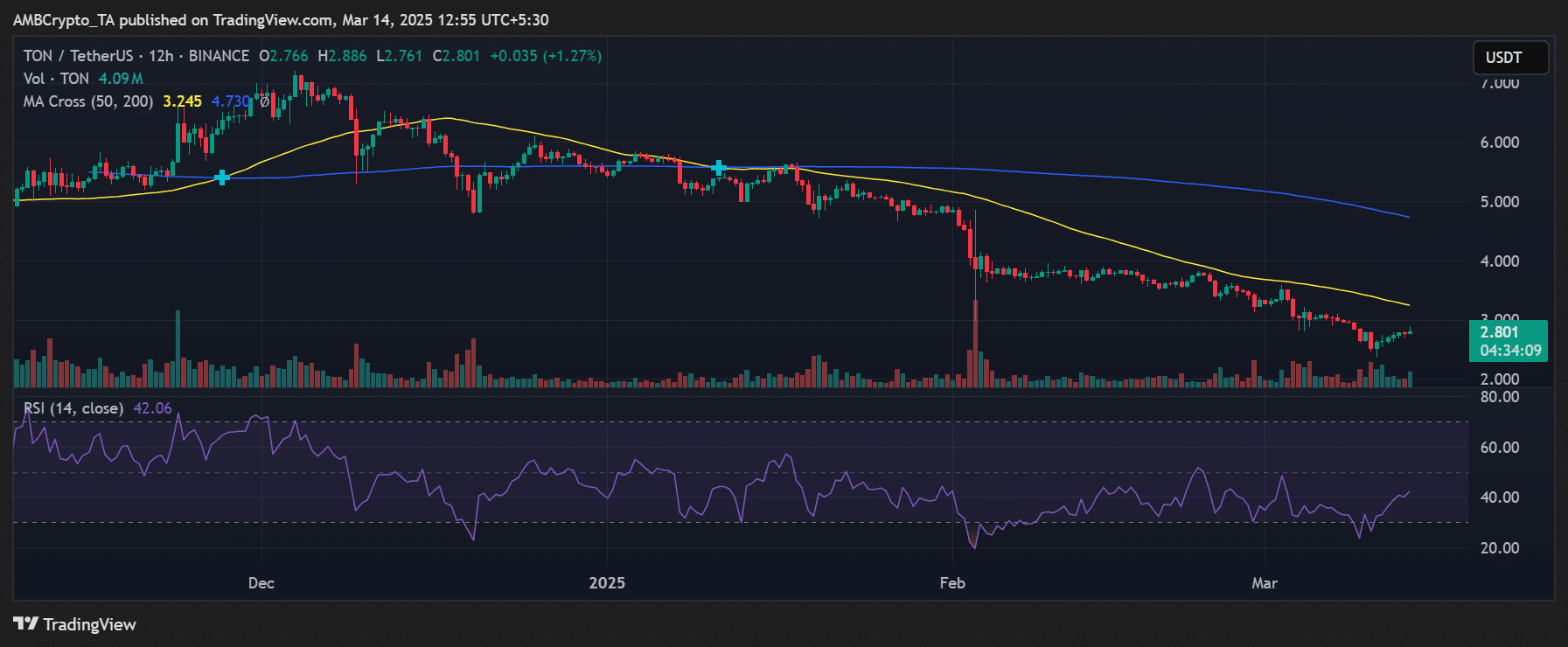Image resolution: width=1568 pixels, height=647 pixels.
Task: Select the Vol · TON indicator legend
Action: (56, 79)
